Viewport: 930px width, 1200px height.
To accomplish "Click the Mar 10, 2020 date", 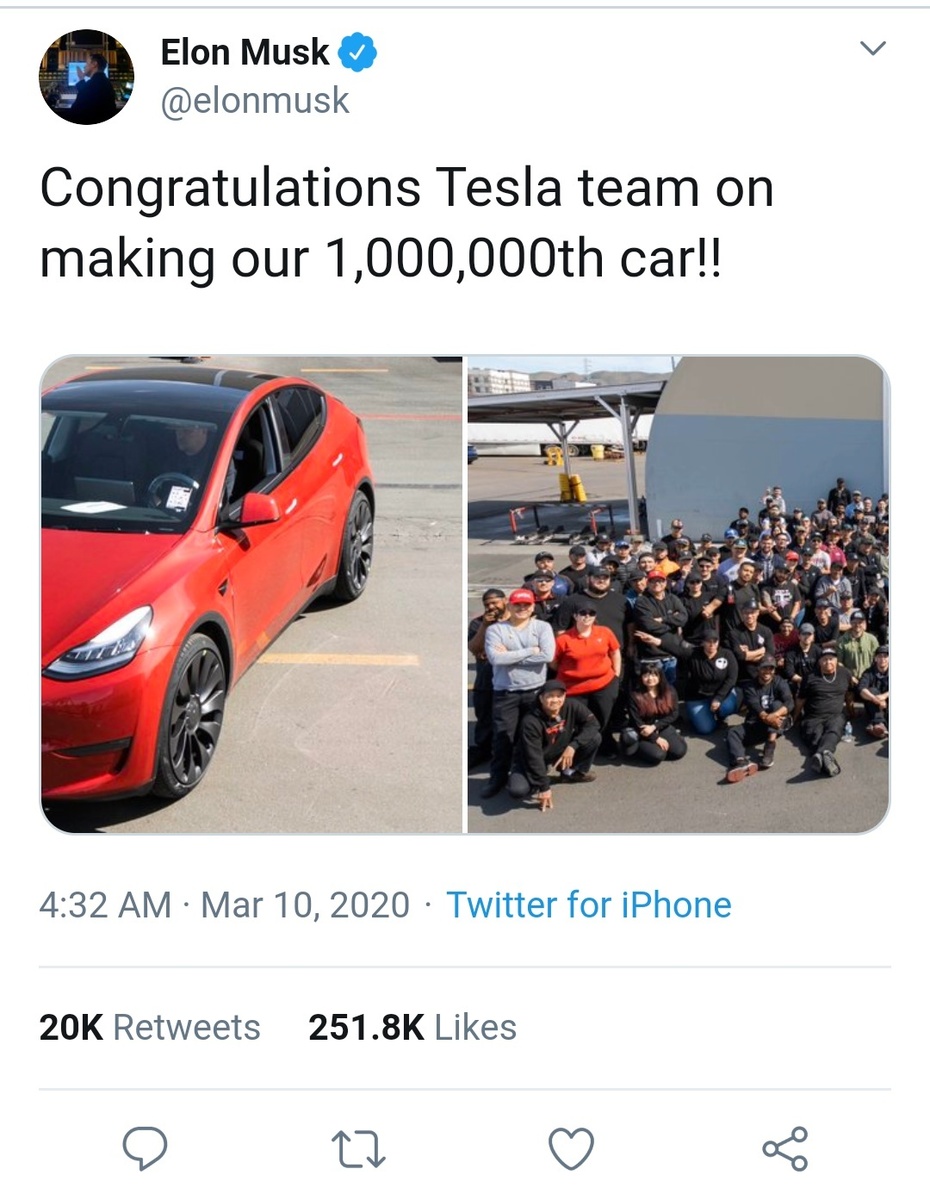I will 305,905.
